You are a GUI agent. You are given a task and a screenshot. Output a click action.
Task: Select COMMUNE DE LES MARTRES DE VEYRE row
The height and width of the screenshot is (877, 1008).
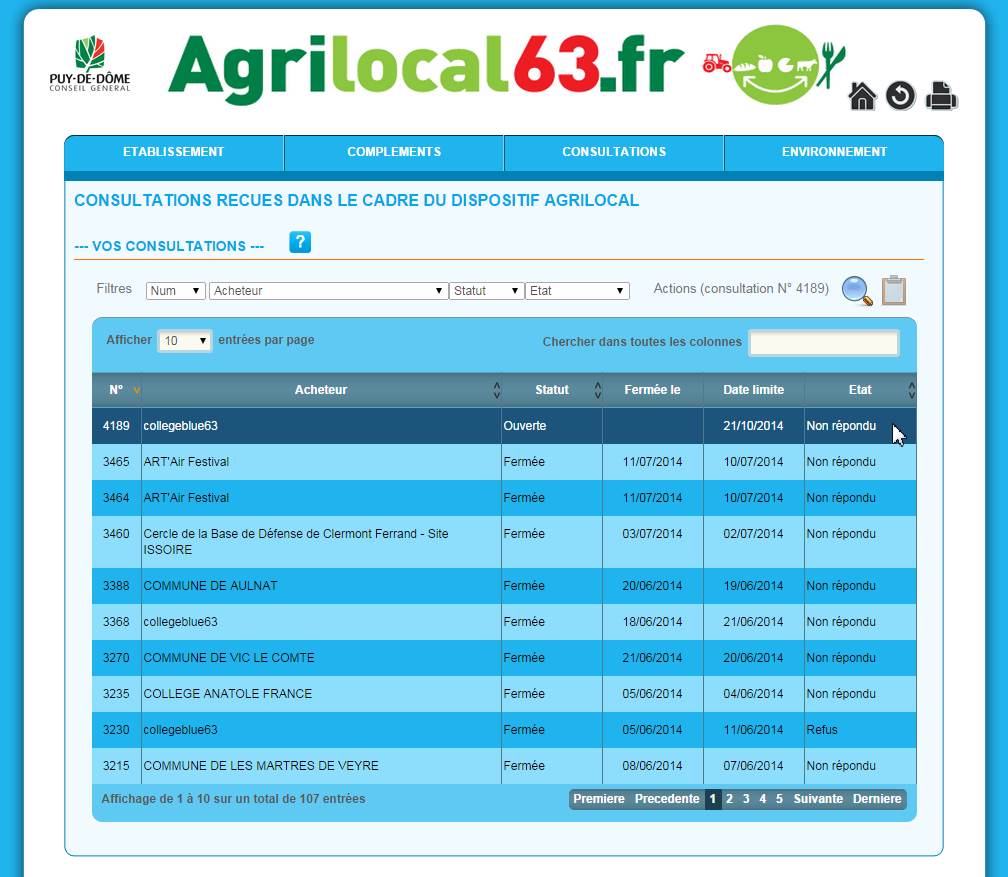tap(504, 766)
